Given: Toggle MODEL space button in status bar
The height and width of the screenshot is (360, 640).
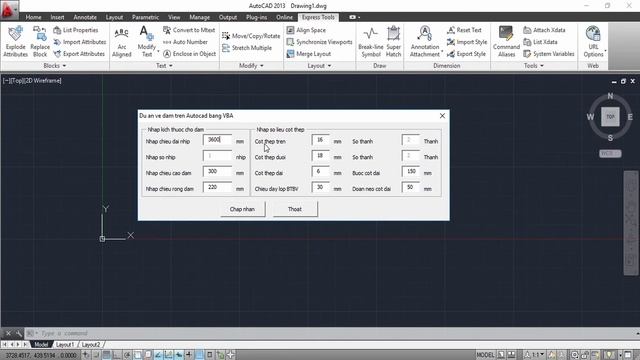Looking at the screenshot, I should pyautogui.click(x=485, y=355).
